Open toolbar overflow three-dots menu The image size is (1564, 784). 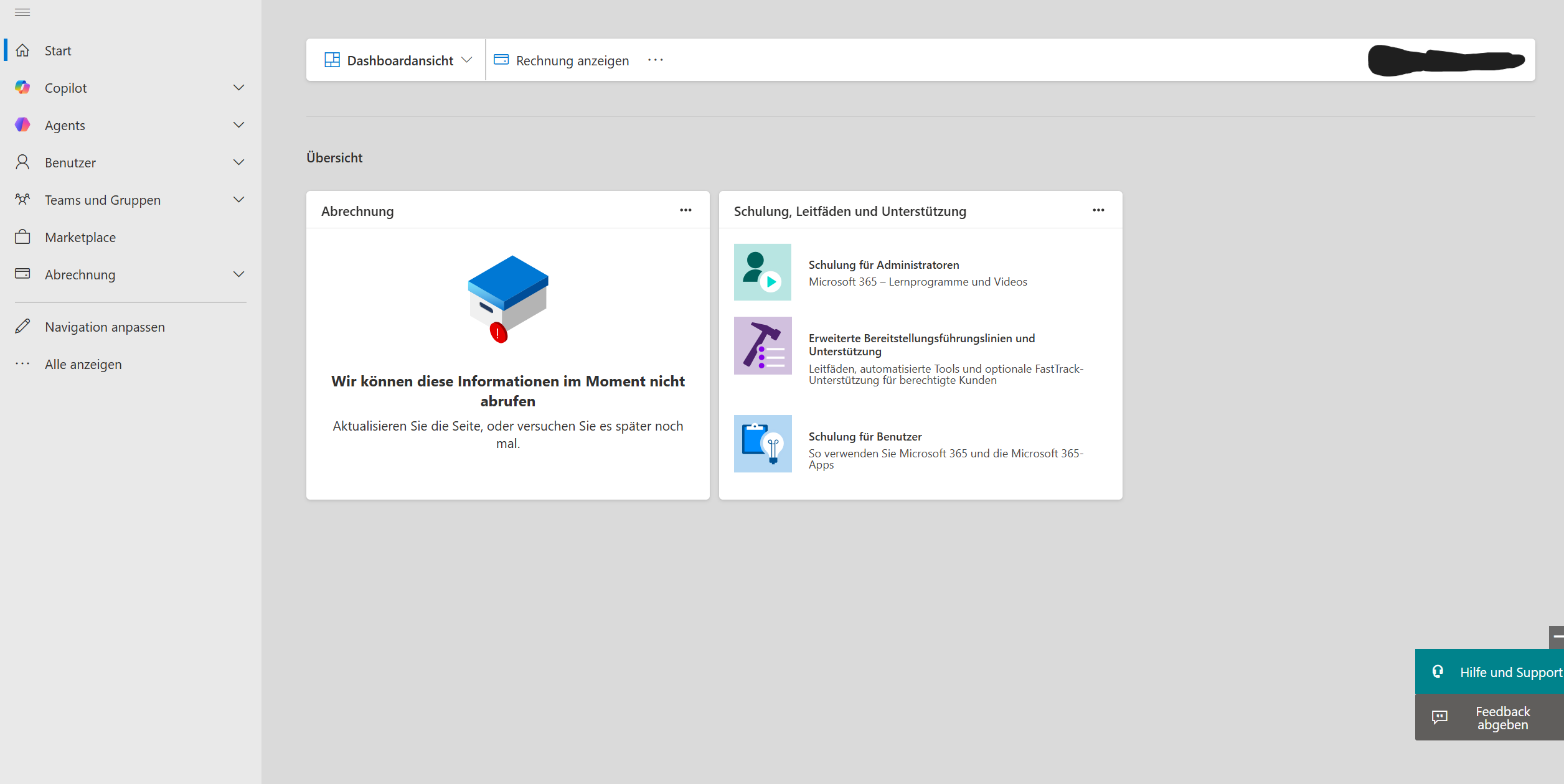[656, 60]
